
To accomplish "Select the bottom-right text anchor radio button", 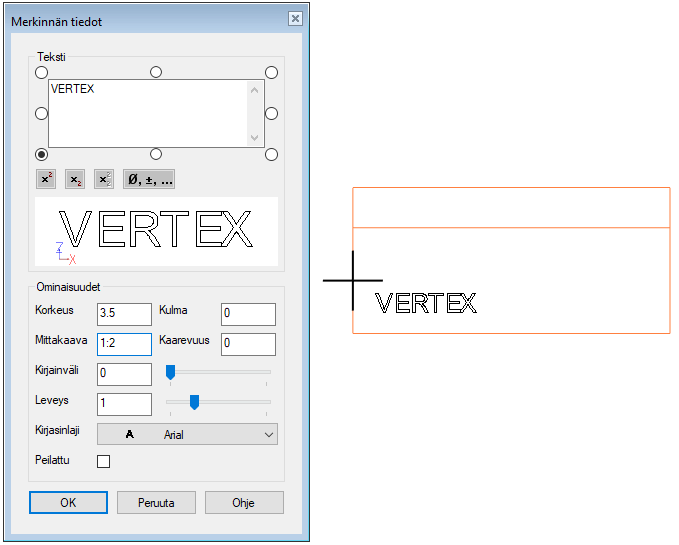I will [271, 154].
